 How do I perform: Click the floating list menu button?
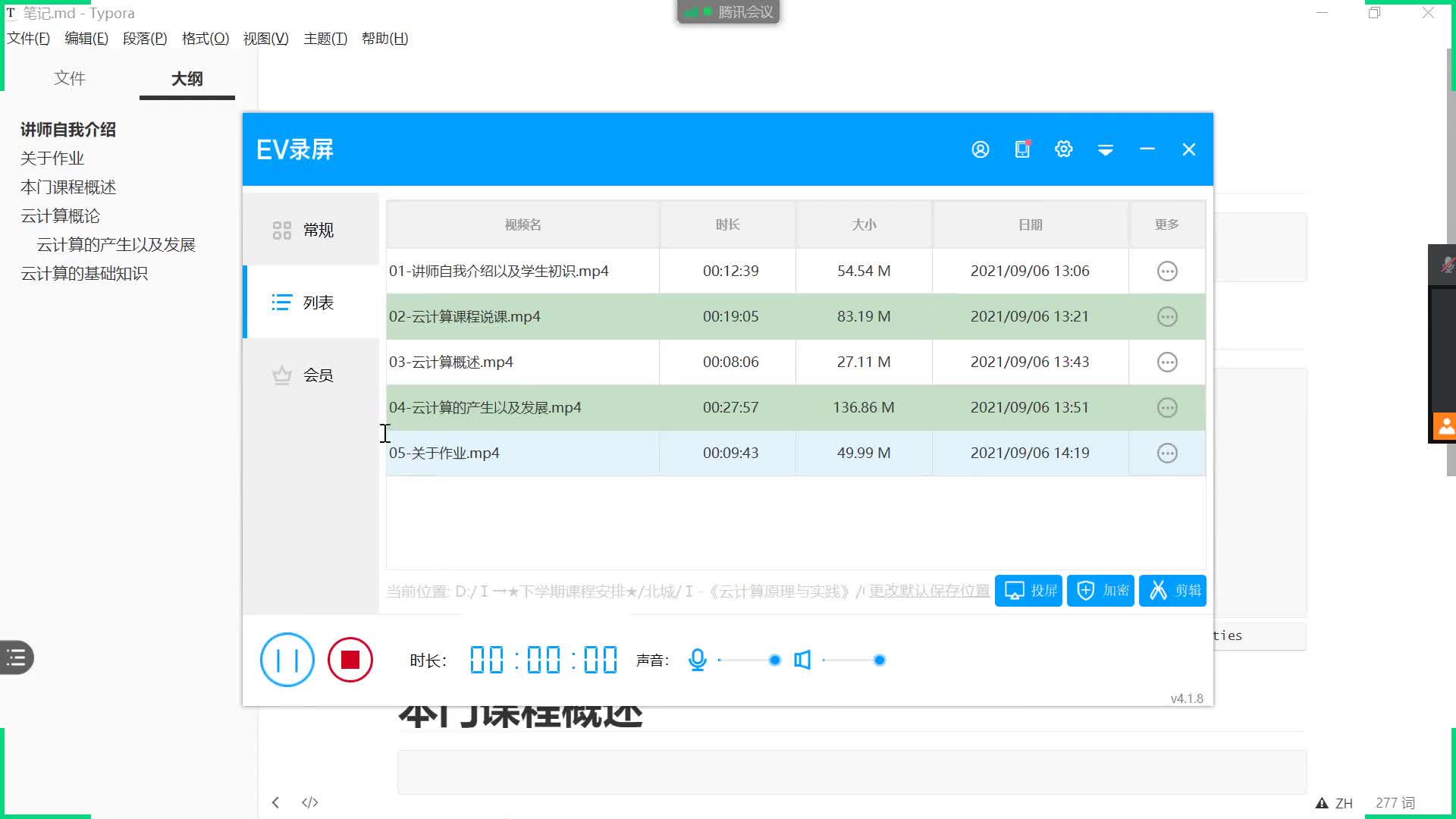point(17,657)
